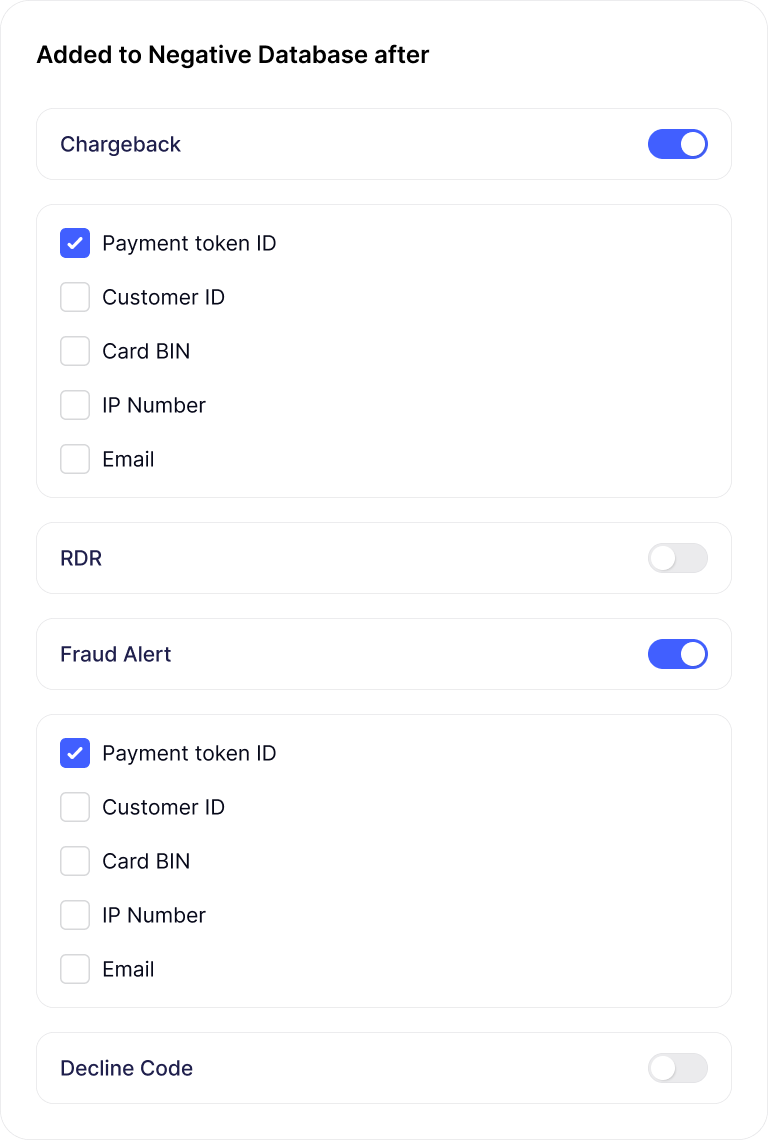Image resolution: width=768 pixels, height=1140 pixels.
Task: Disable the Fraud Alert toggle switch
Action: [x=677, y=654]
